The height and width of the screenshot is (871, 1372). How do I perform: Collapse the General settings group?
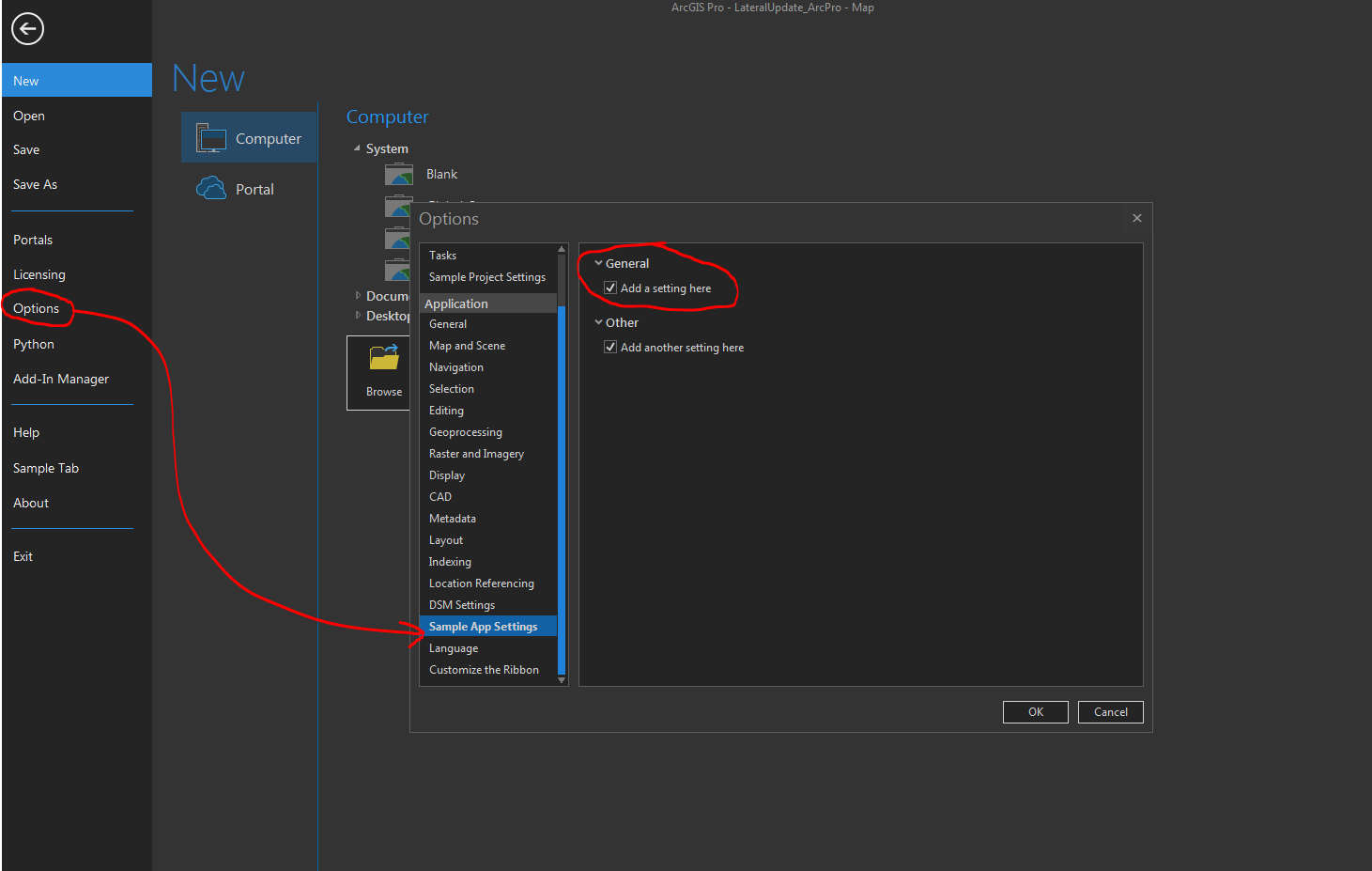click(598, 263)
